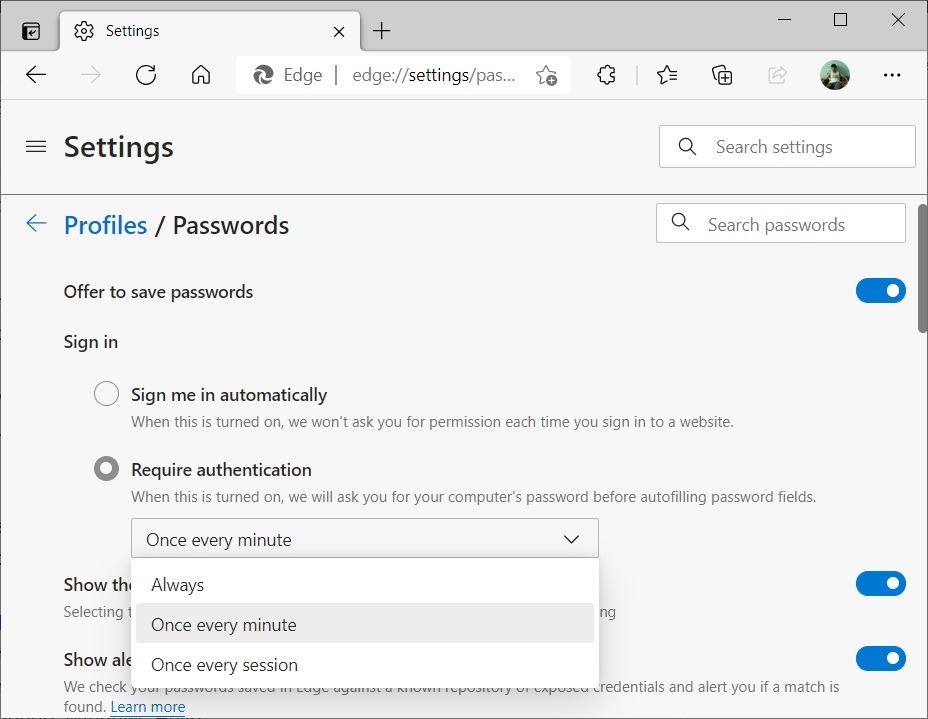Add this page to favorites star icon
The height and width of the screenshot is (719, 928).
[x=546, y=75]
